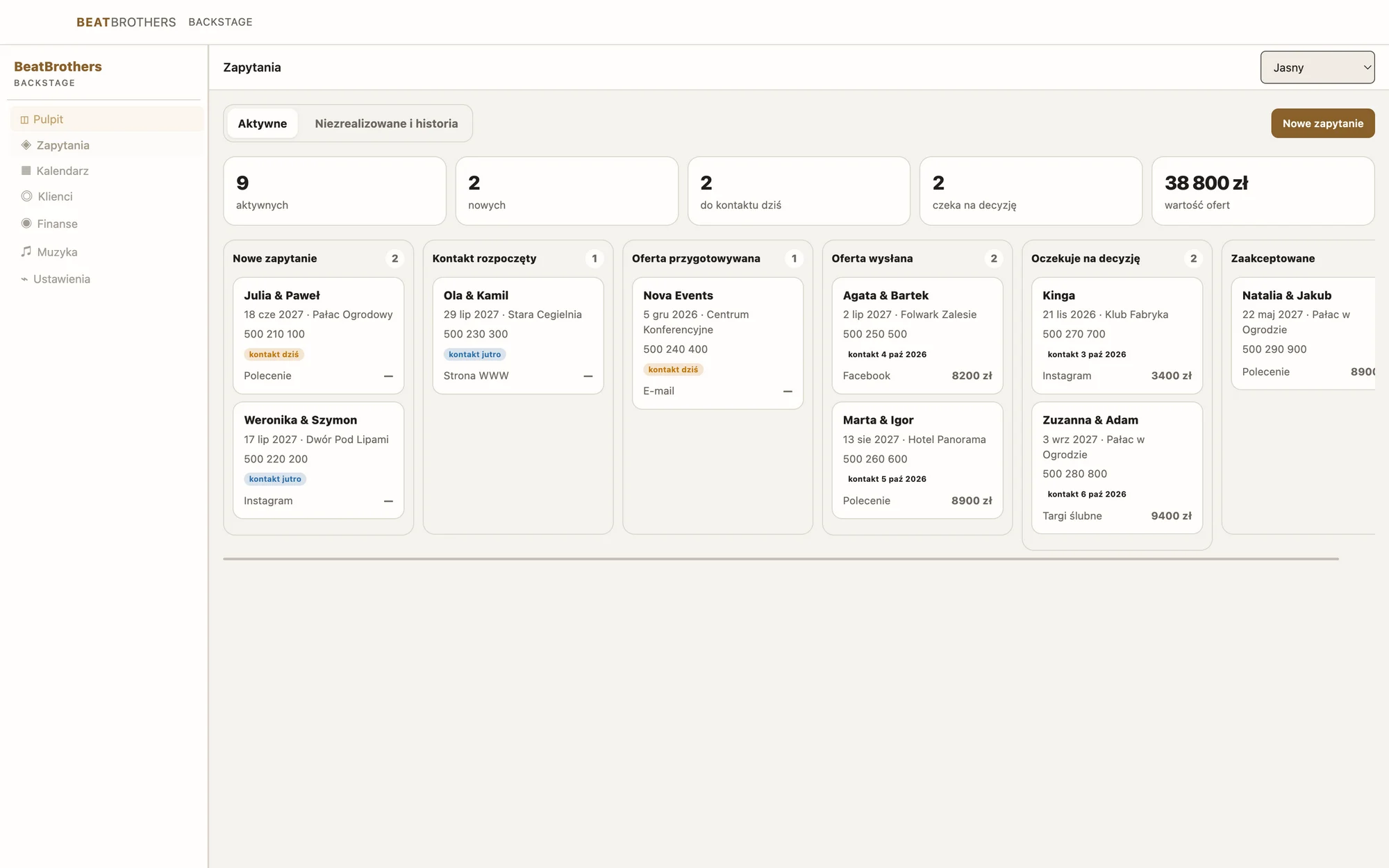Open the Marta & Igor card title
This screenshot has width=1389, height=868.
878,420
